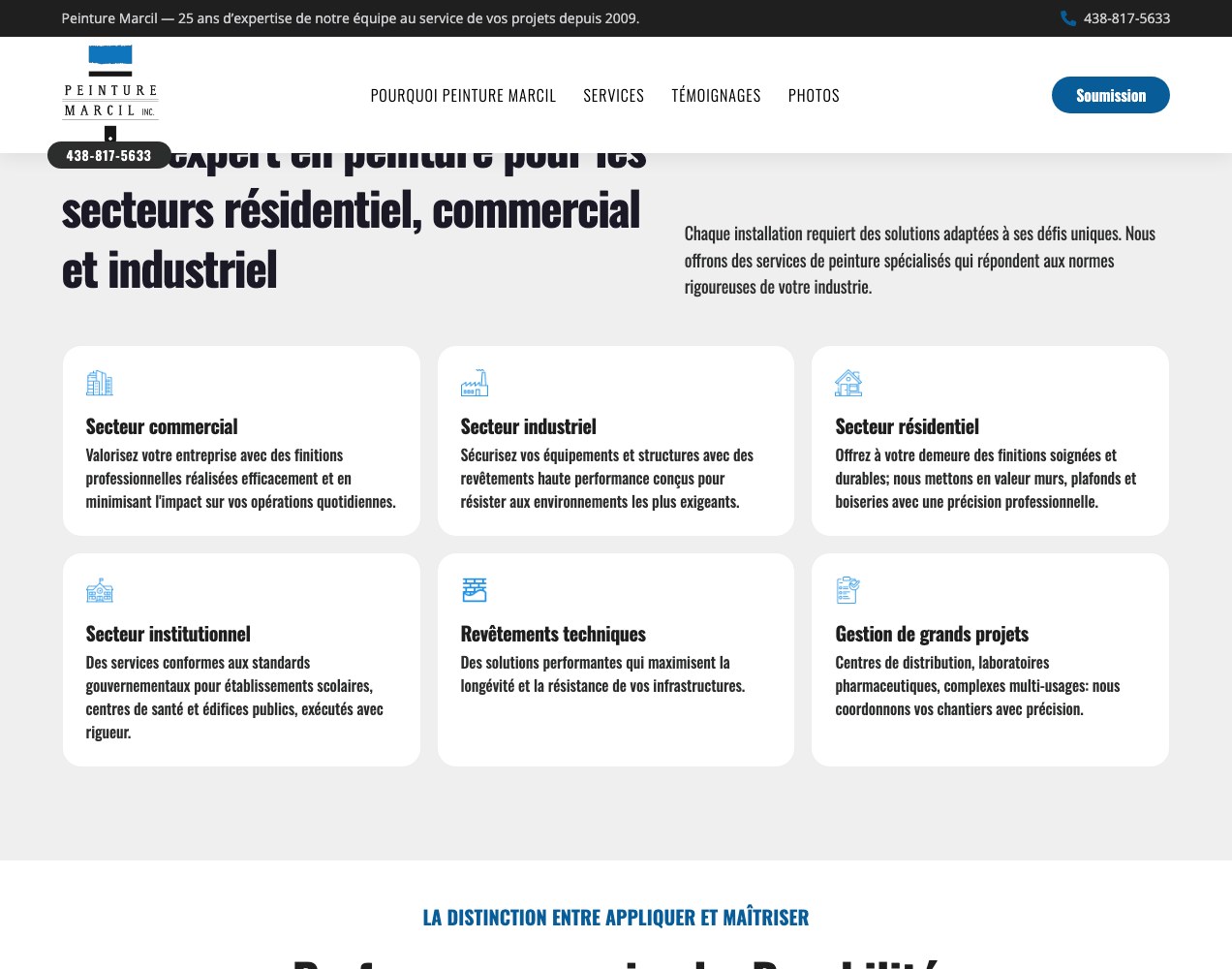Open the Services menu item
Screen dimensions: 1232x969
[x=614, y=95]
